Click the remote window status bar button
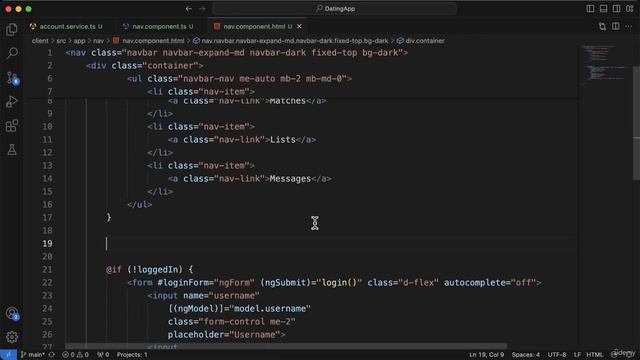The image size is (640, 360). point(8,355)
